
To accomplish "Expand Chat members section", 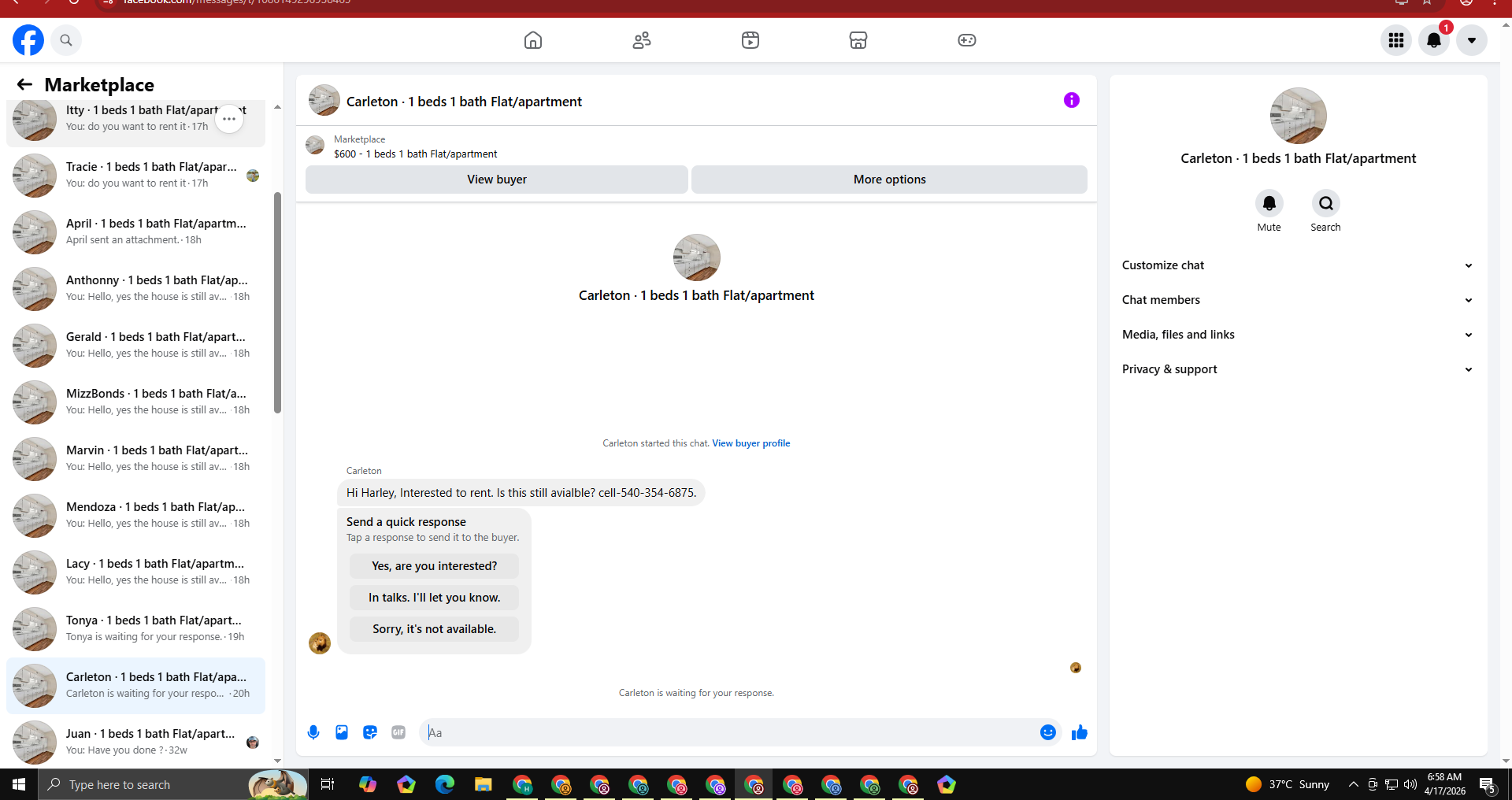I will coord(1298,300).
